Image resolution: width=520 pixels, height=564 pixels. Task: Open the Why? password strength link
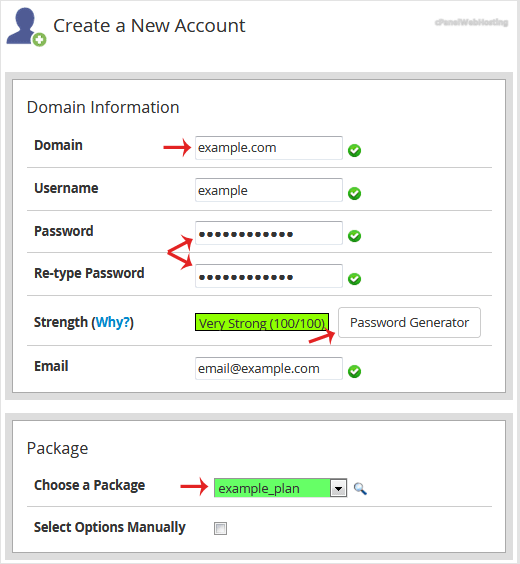114,322
